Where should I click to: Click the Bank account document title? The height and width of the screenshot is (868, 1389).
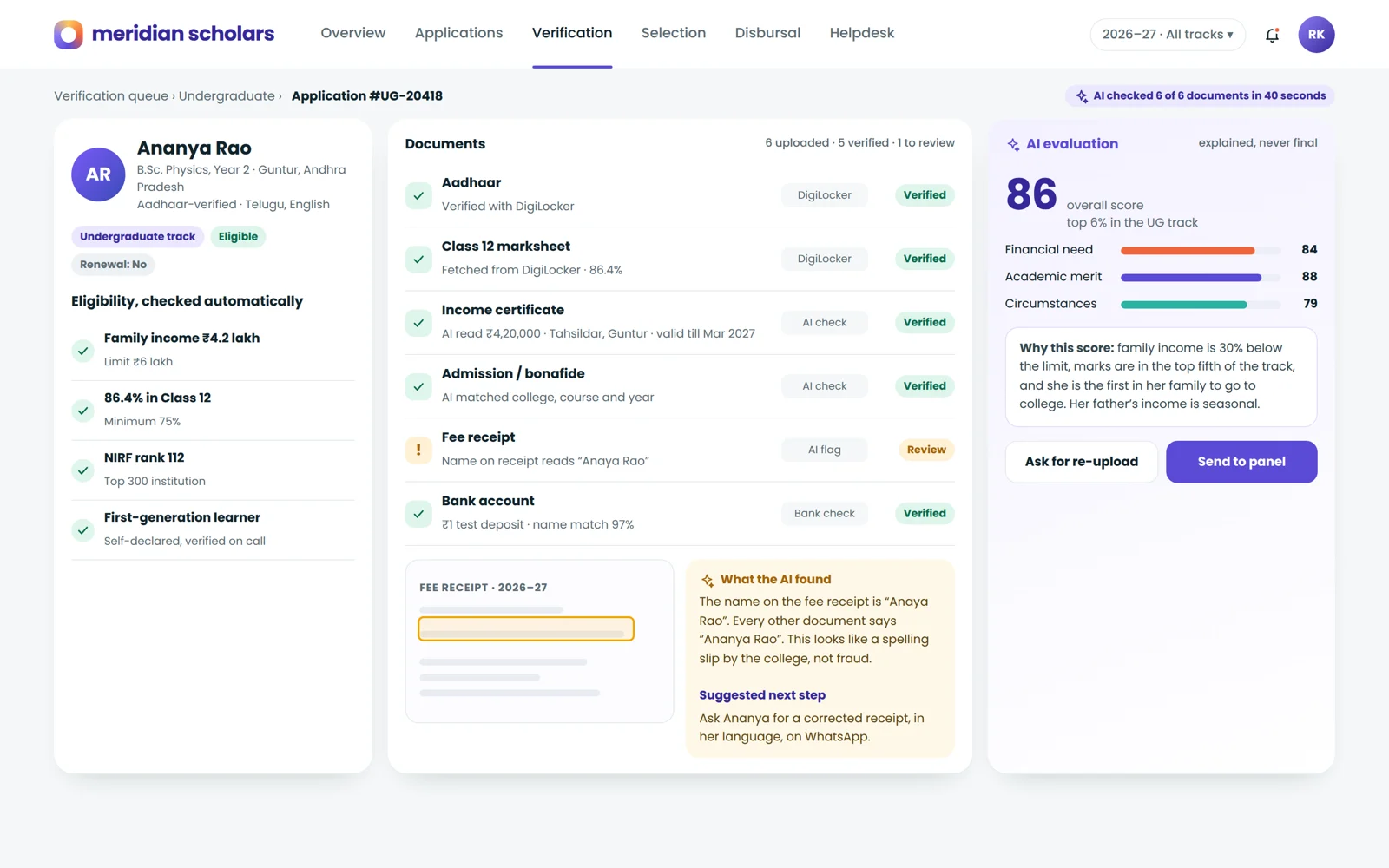488,501
